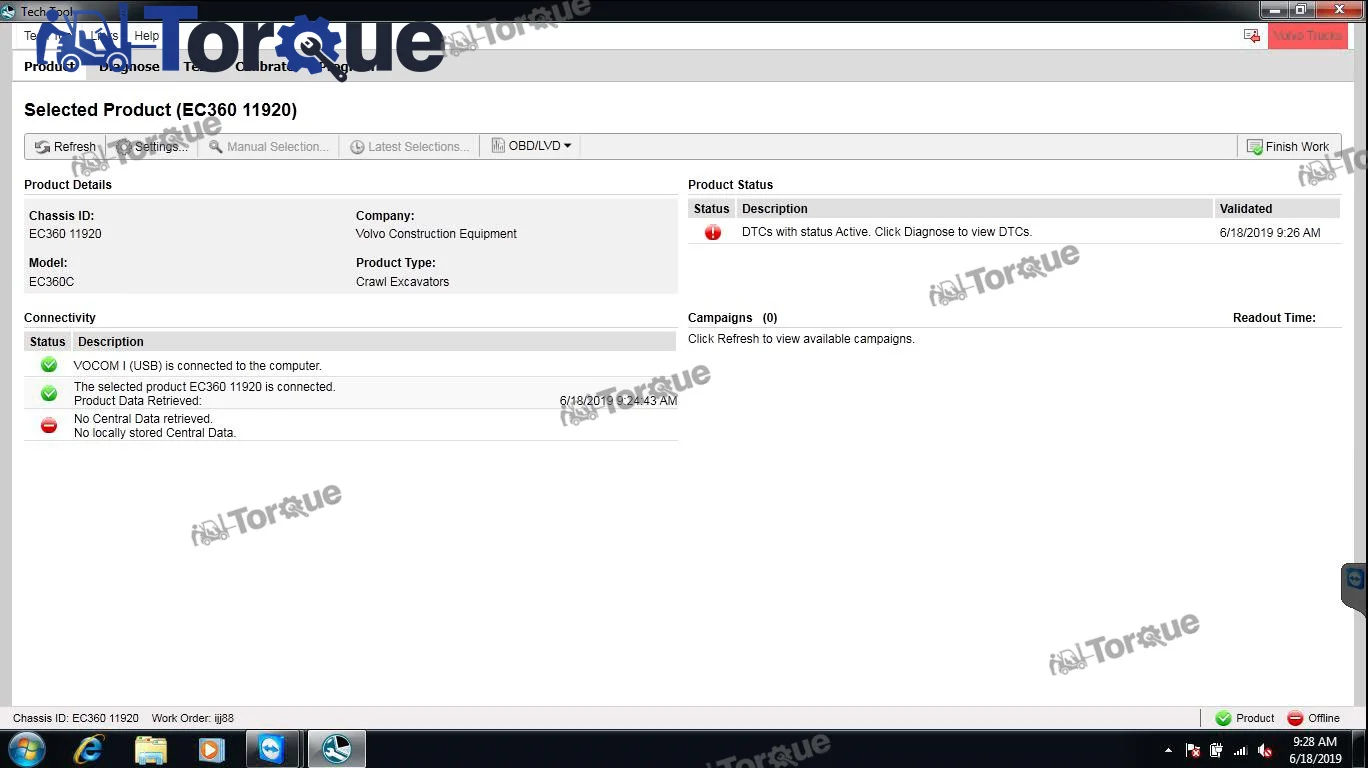Click the green Product status icon in status bar
This screenshot has height=768, width=1368.
pos(1223,718)
